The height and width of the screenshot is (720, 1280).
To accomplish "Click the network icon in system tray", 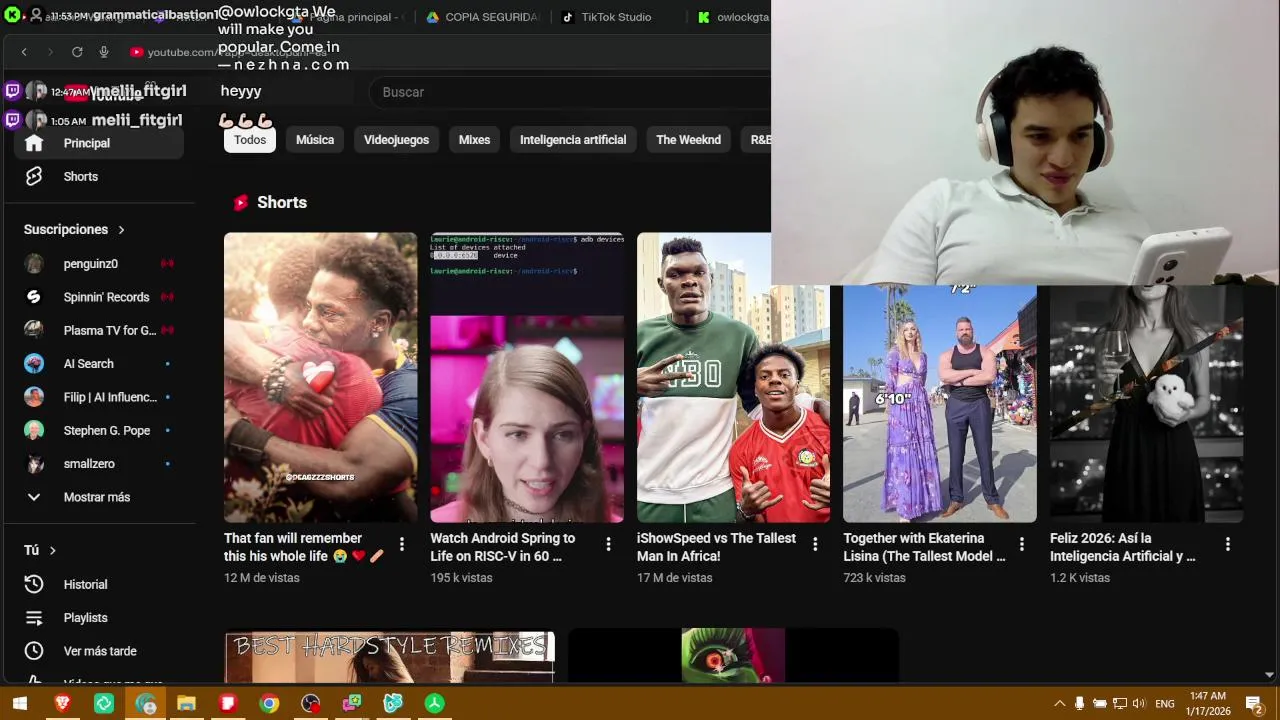I will tap(1119, 704).
